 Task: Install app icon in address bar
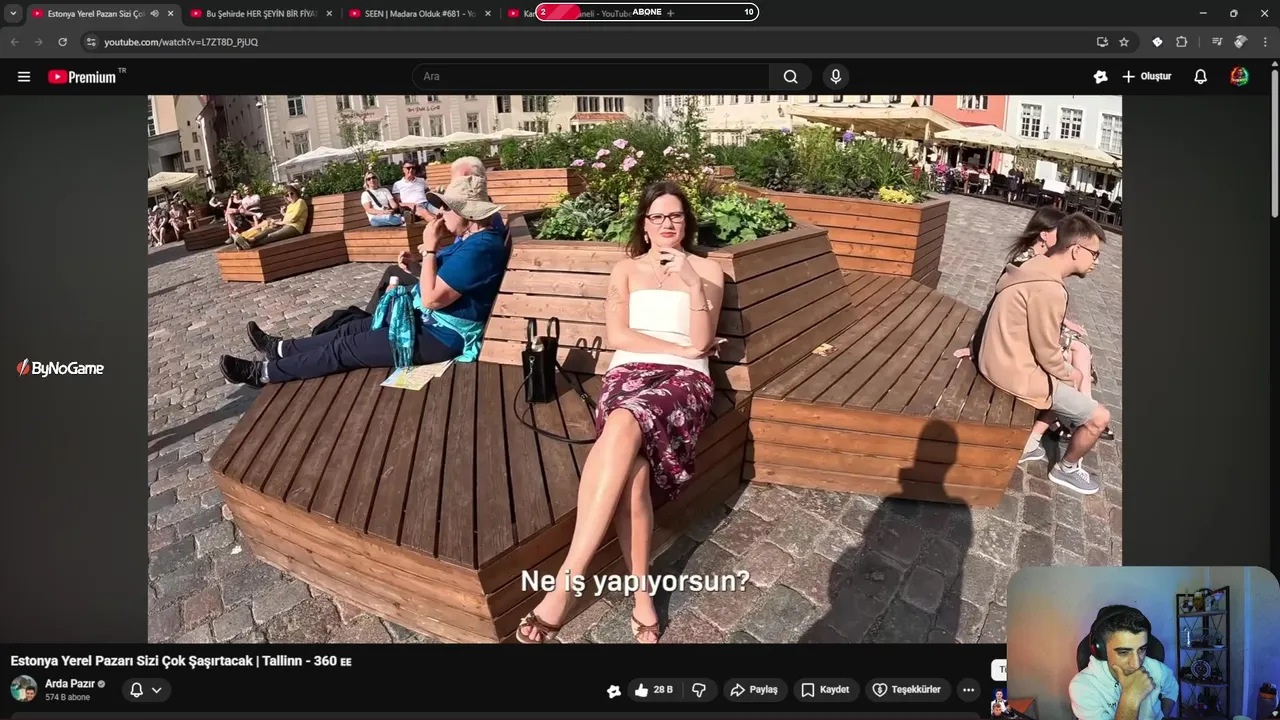click(1102, 42)
